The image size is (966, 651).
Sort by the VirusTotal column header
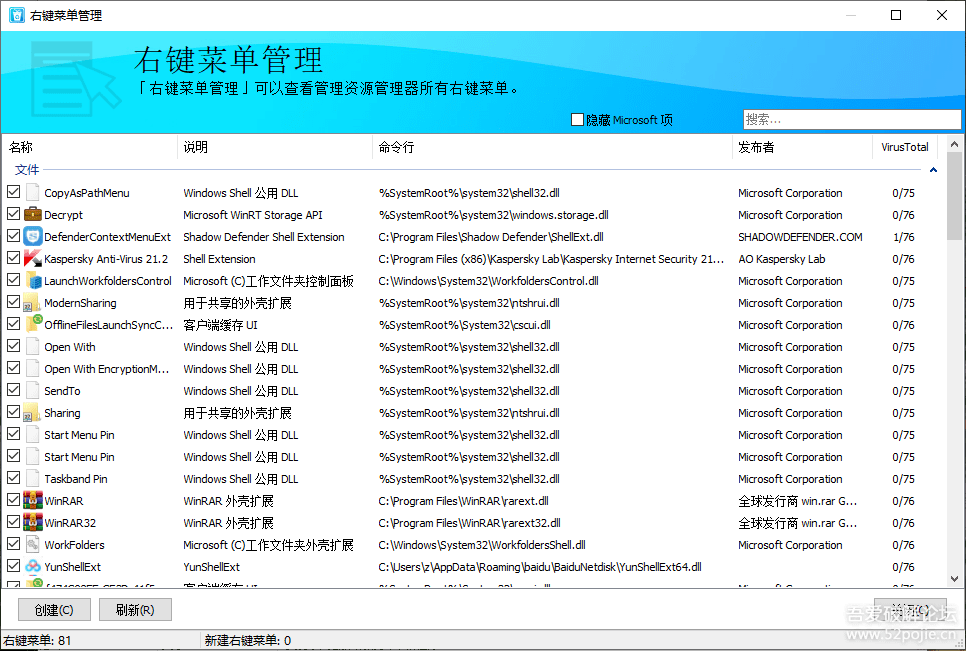pyautogui.click(x=905, y=147)
